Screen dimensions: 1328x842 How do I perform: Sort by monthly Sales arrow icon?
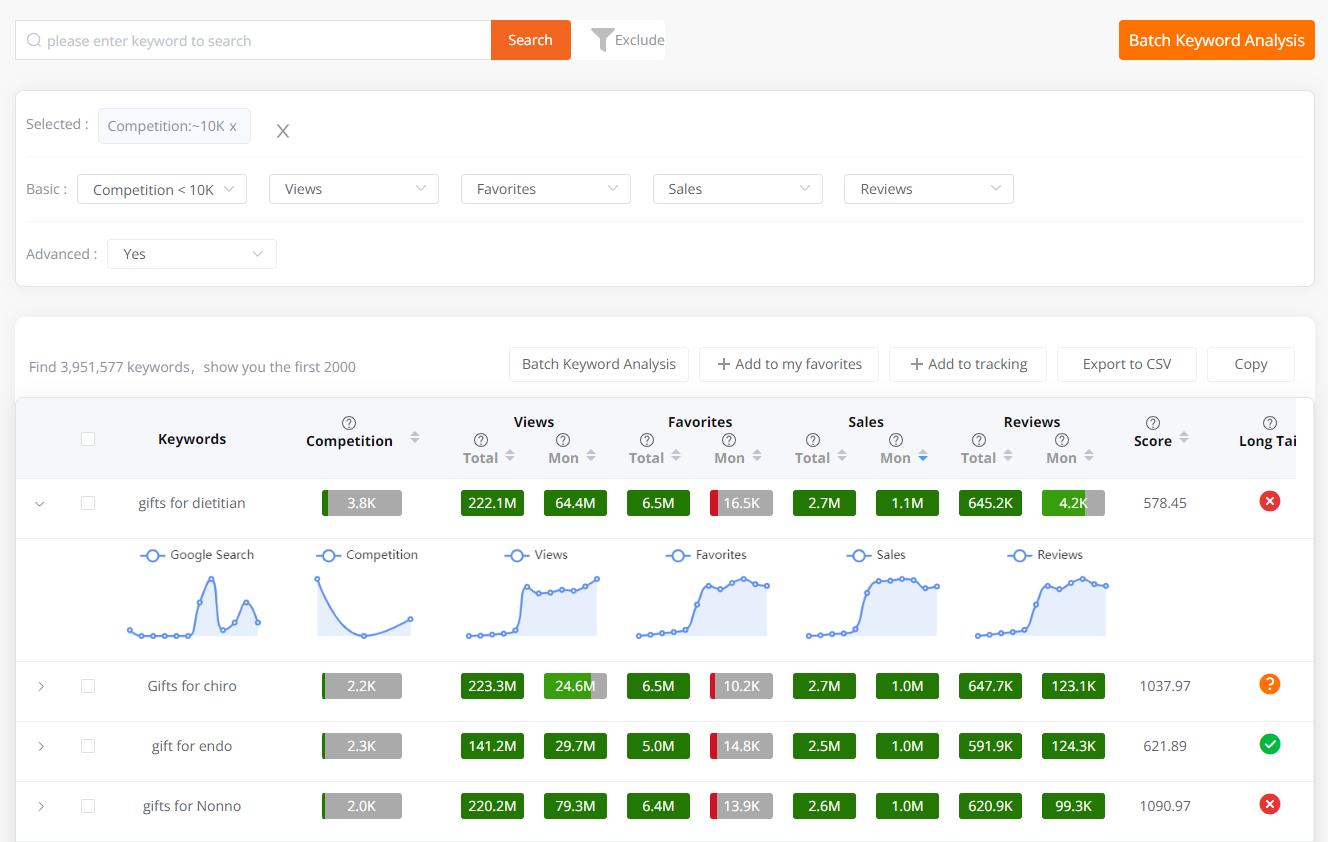pyautogui.click(x=923, y=457)
